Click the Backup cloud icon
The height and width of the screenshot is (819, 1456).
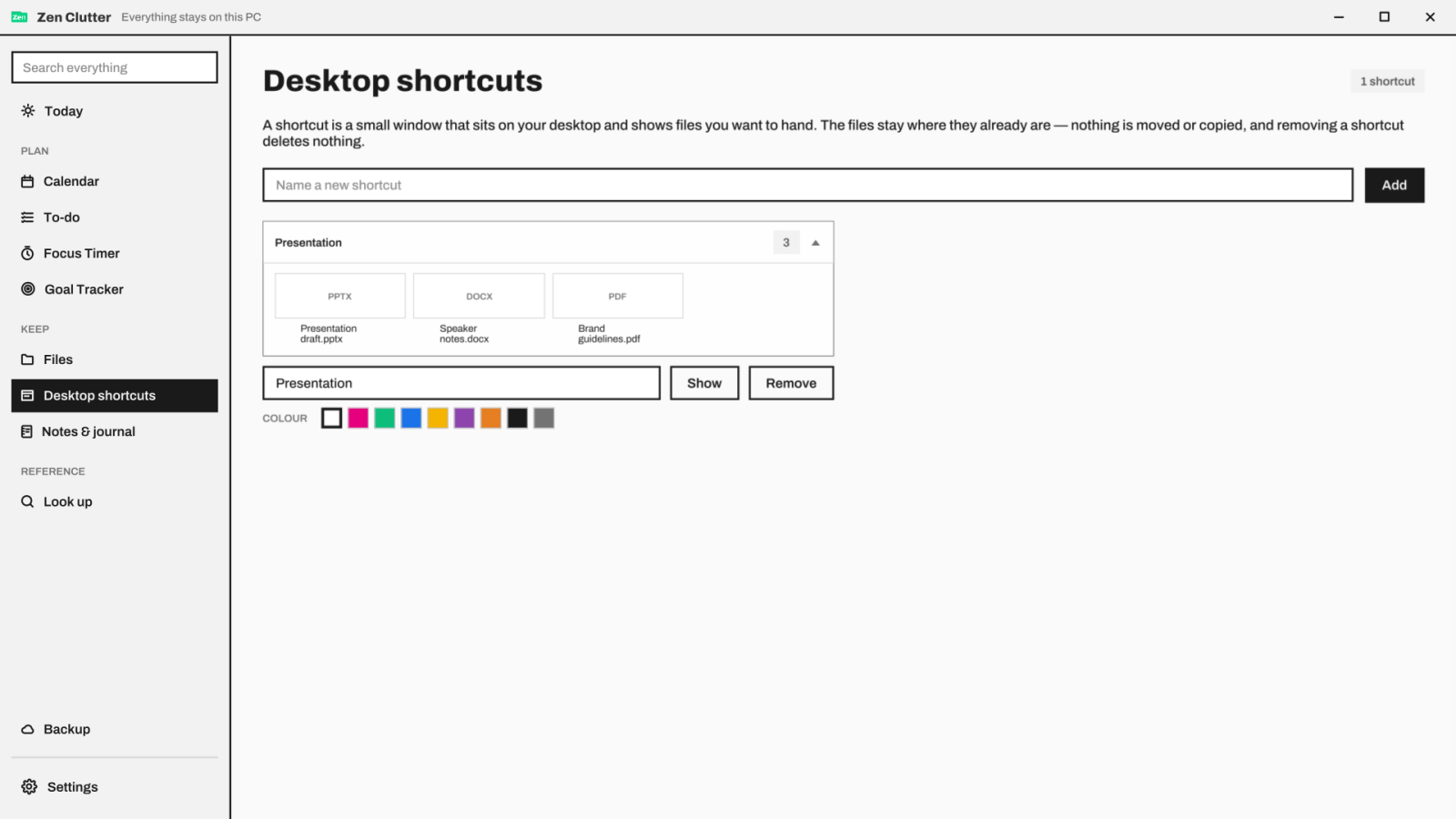27,730
